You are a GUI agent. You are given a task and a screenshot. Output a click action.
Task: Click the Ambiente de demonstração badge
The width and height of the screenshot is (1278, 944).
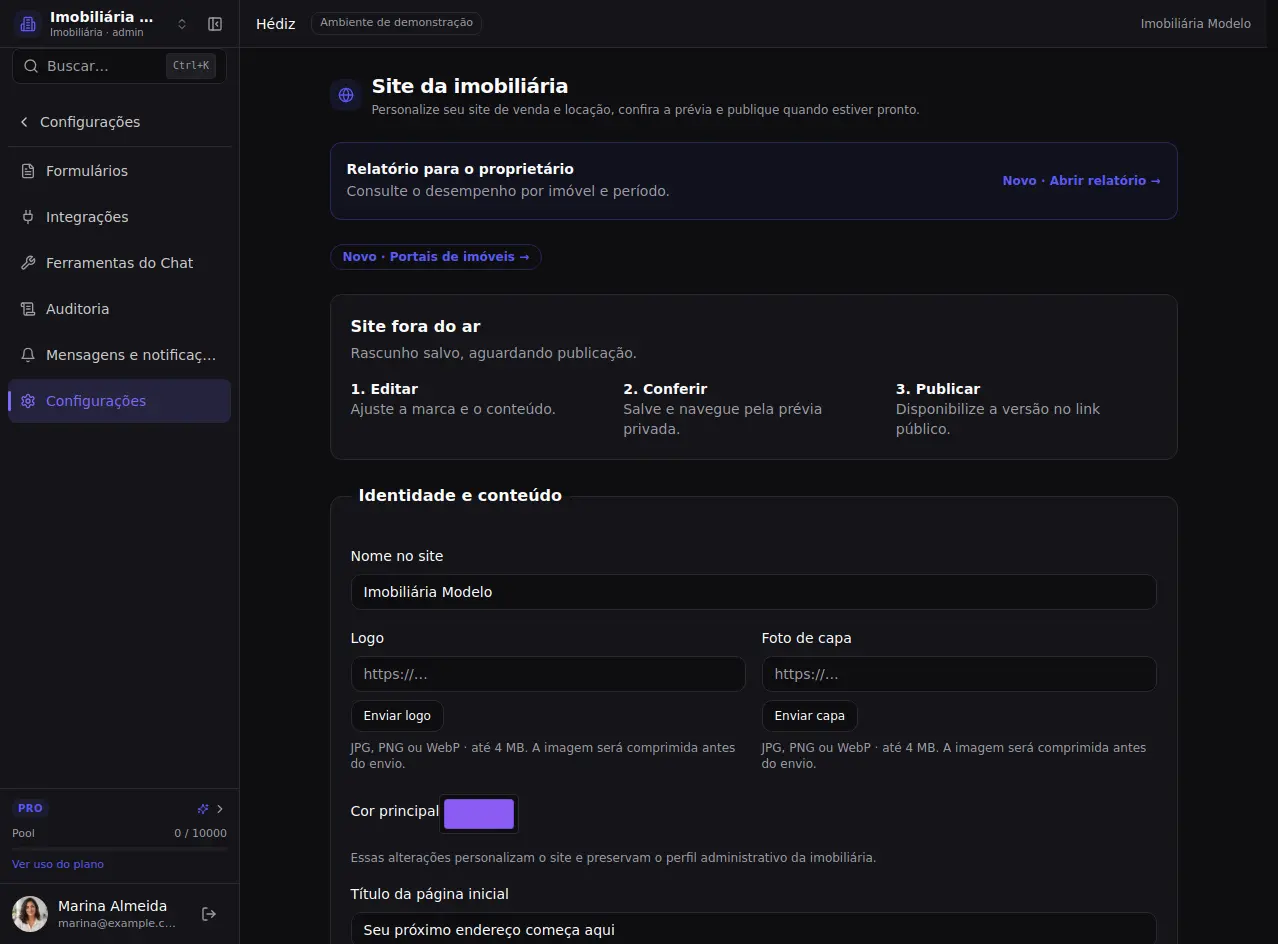[x=396, y=23]
